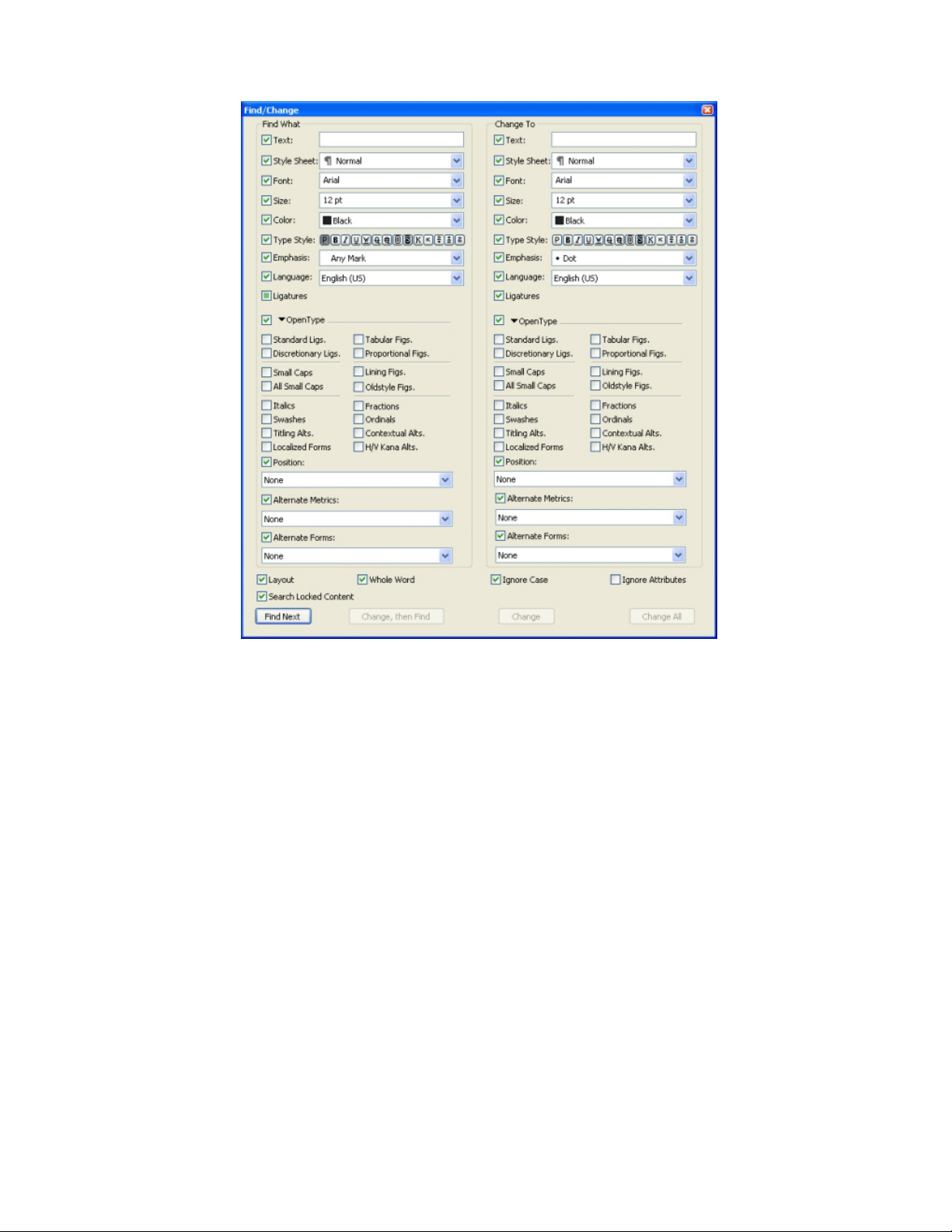Click the Find Next button
This screenshot has height=1232, width=952.
tap(284, 616)
